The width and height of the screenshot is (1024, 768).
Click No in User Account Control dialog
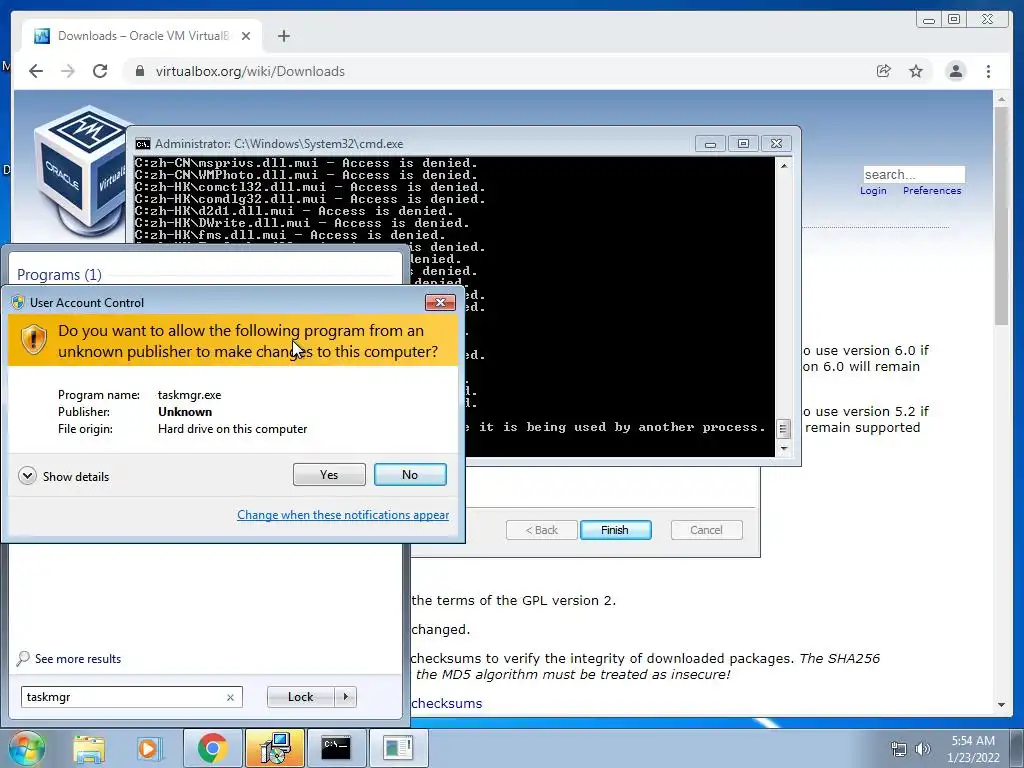[410, 475]
